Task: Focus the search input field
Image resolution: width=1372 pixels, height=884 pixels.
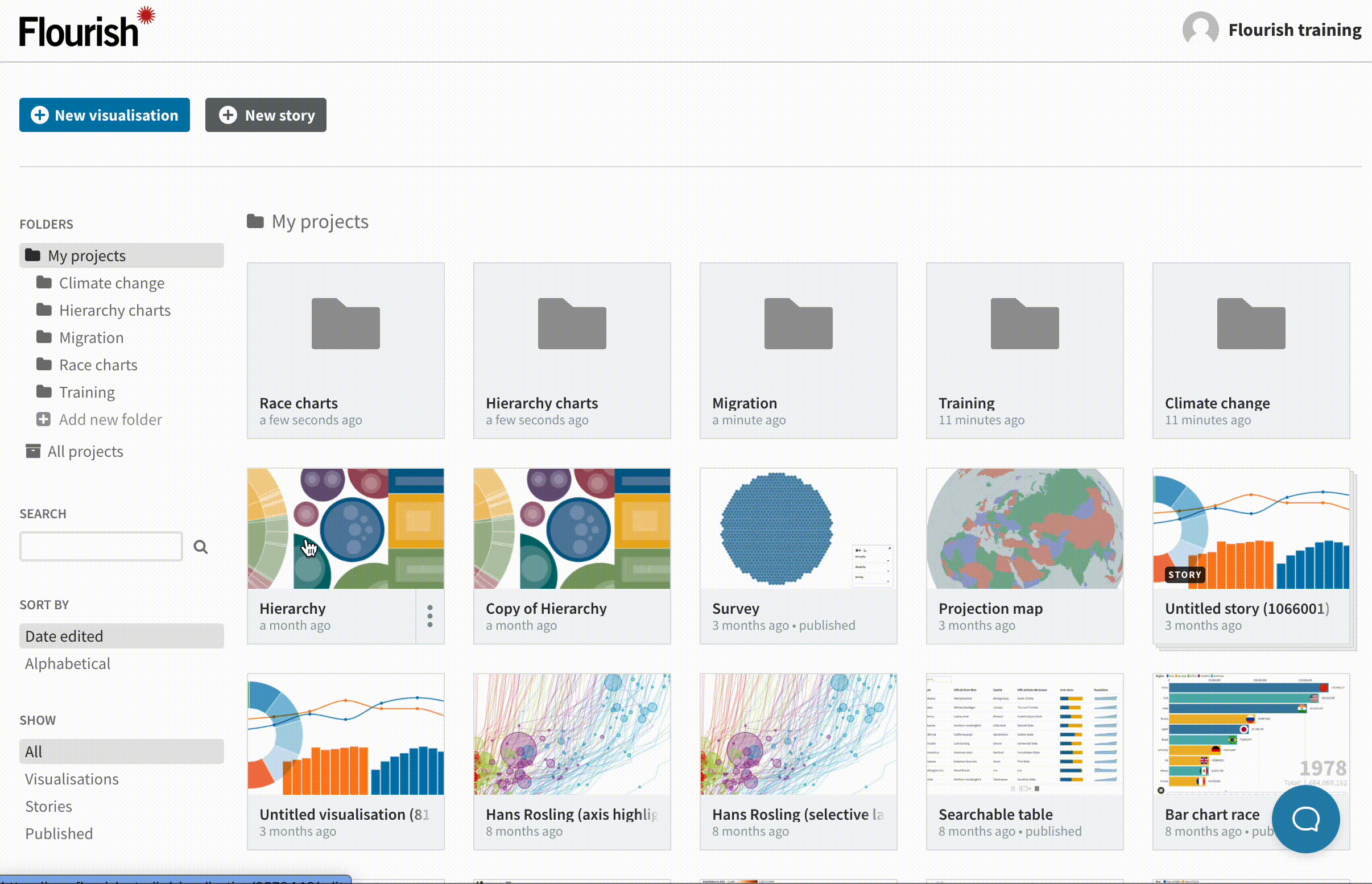Action: pos(101,546)
